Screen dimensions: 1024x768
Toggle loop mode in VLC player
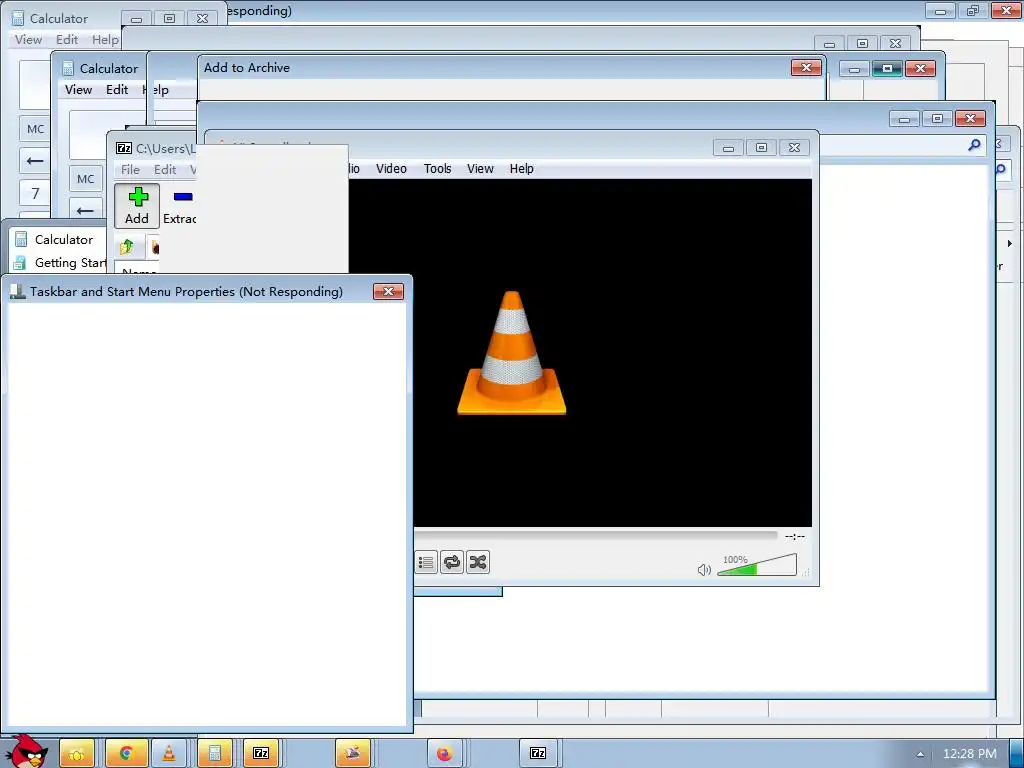click(x=452, y=562)
